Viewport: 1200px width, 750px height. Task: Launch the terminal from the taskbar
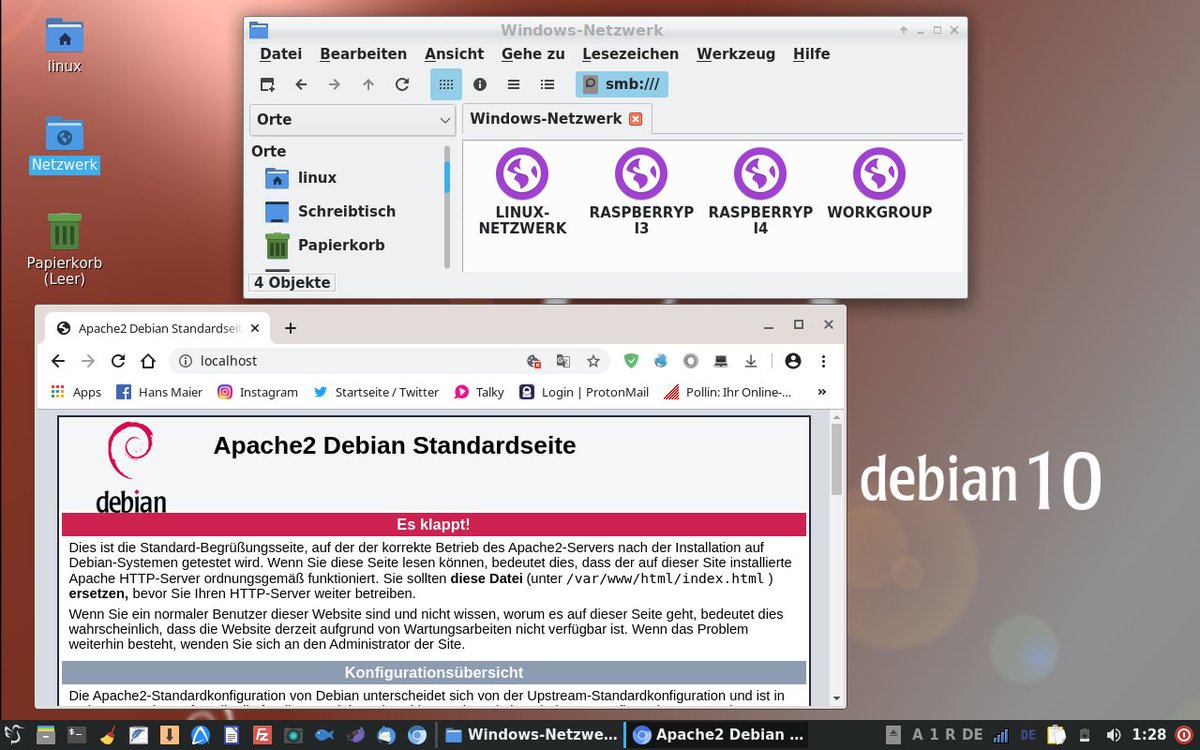pos(76,735)
